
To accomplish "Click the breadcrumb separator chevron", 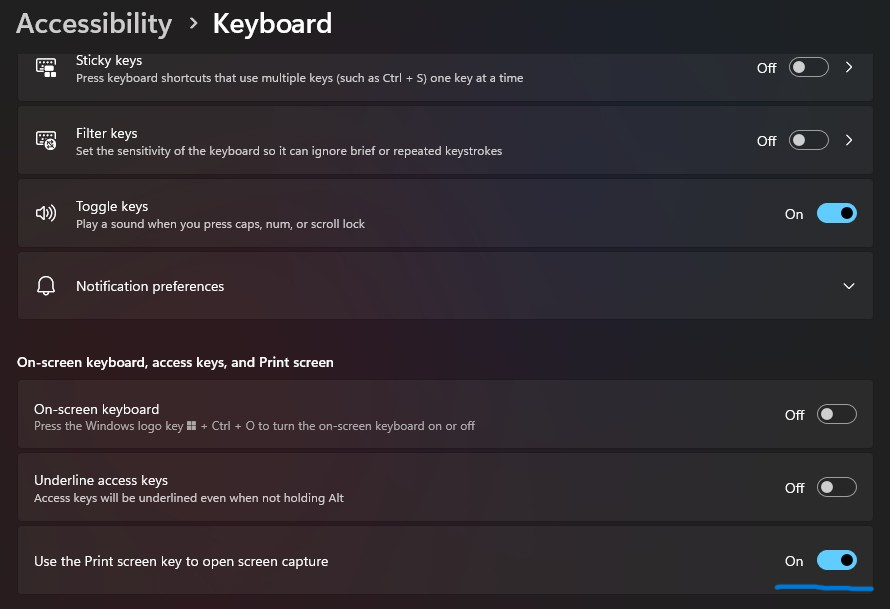I will point(193,24).
